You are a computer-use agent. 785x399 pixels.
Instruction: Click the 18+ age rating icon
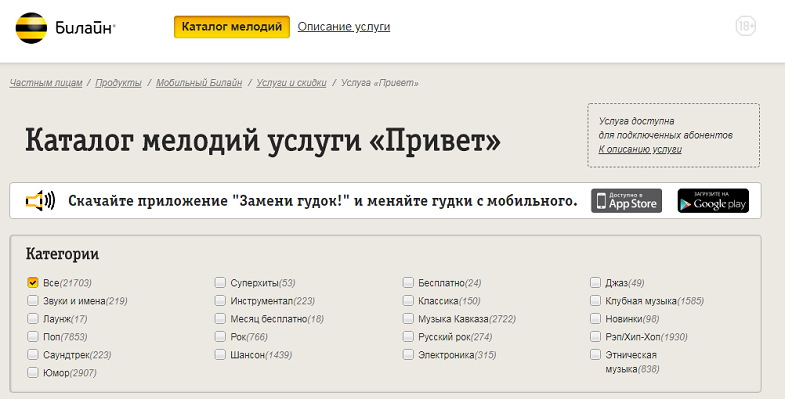pyautogui.click(x=745, y=26)
